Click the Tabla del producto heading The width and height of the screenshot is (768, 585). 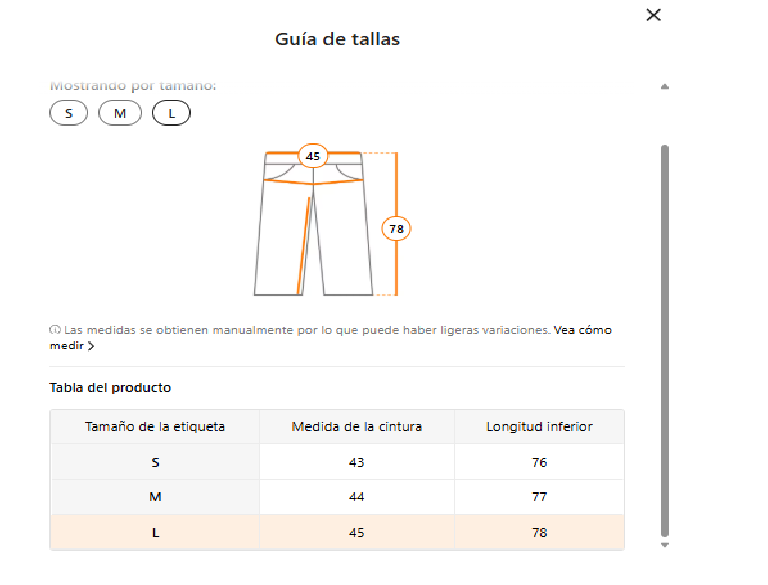tap(110, 388)
